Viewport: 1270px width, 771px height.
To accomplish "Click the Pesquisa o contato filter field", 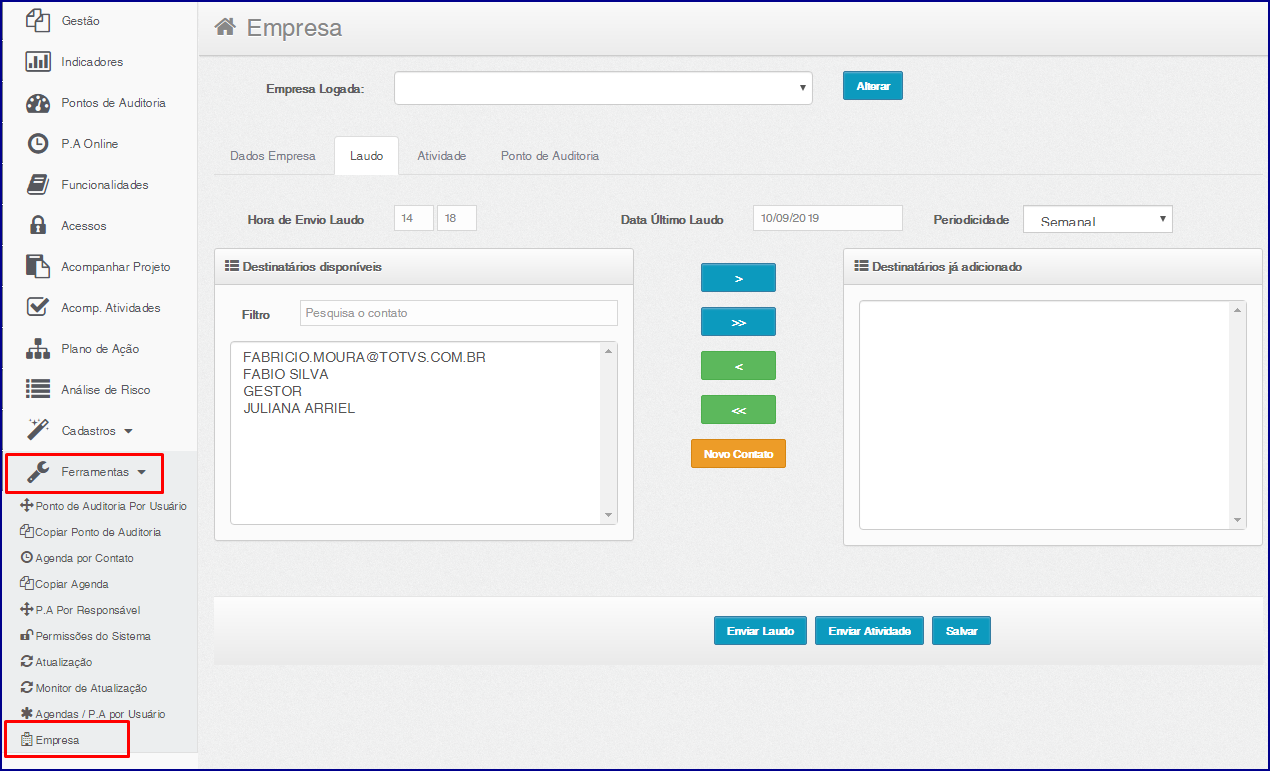I will click(x=459, y=313).
